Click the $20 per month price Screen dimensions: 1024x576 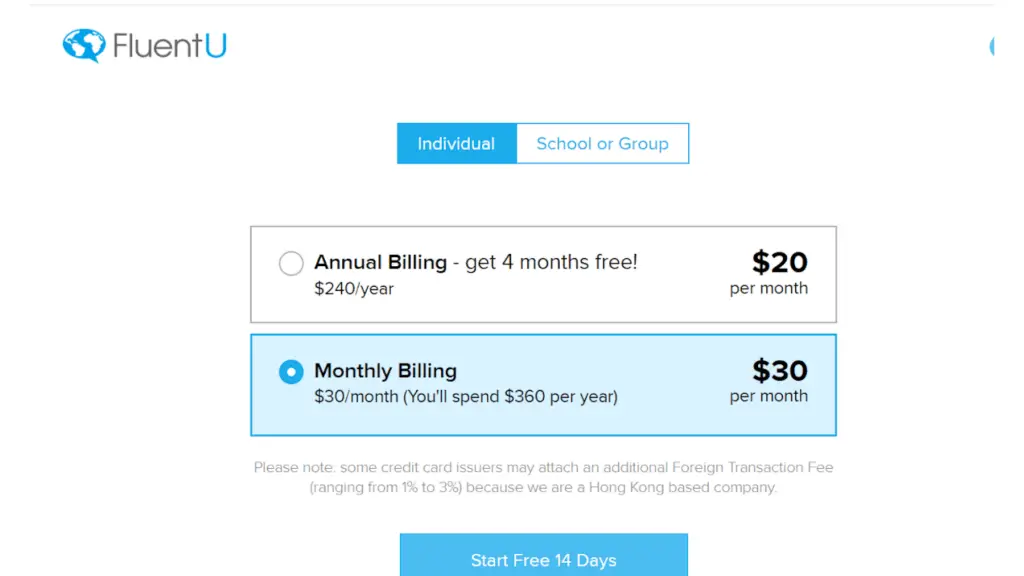click(769, 272)
